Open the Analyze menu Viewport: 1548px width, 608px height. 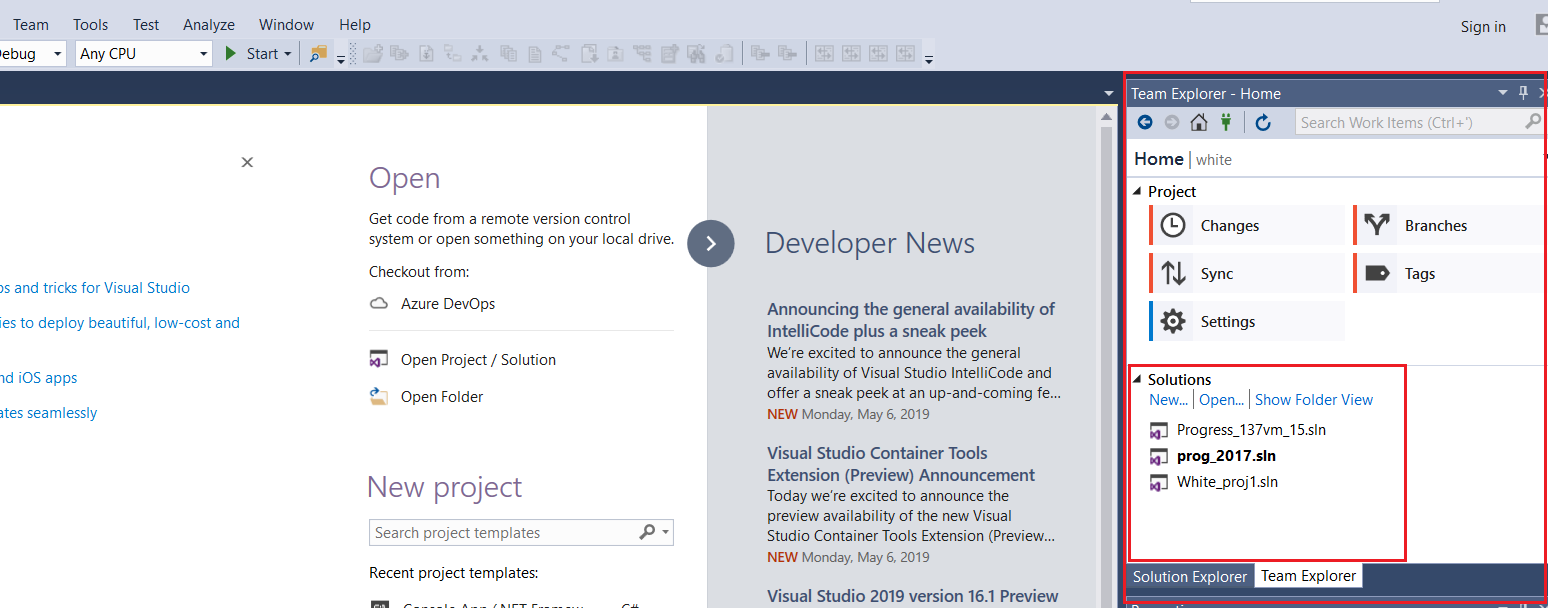209,25
